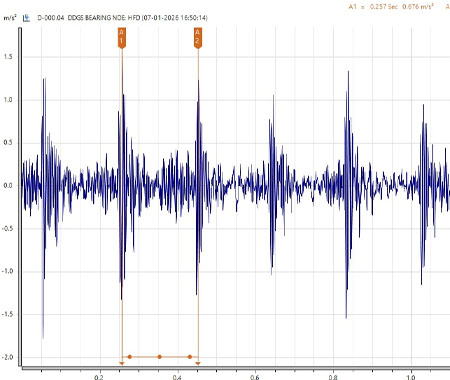
Task: Select the A1 cursor marker flag
Action: point(122,38)
